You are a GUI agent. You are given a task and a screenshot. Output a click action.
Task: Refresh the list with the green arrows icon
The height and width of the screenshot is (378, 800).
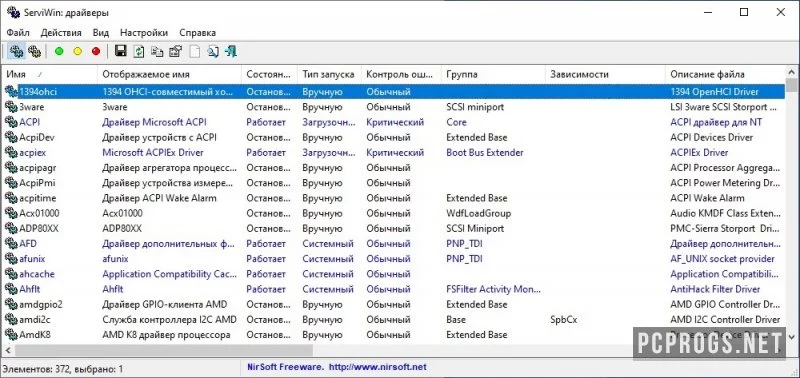pos(139,51)
